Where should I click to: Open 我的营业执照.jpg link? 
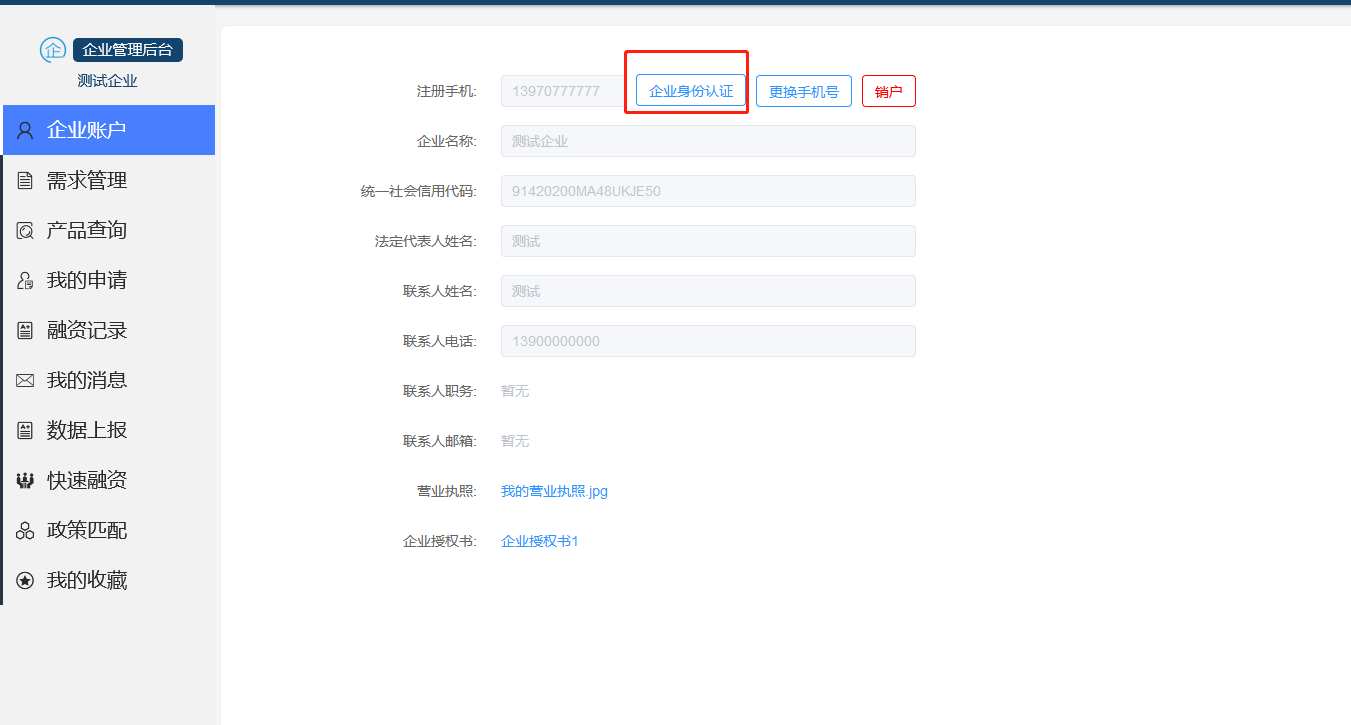(554, 491)
